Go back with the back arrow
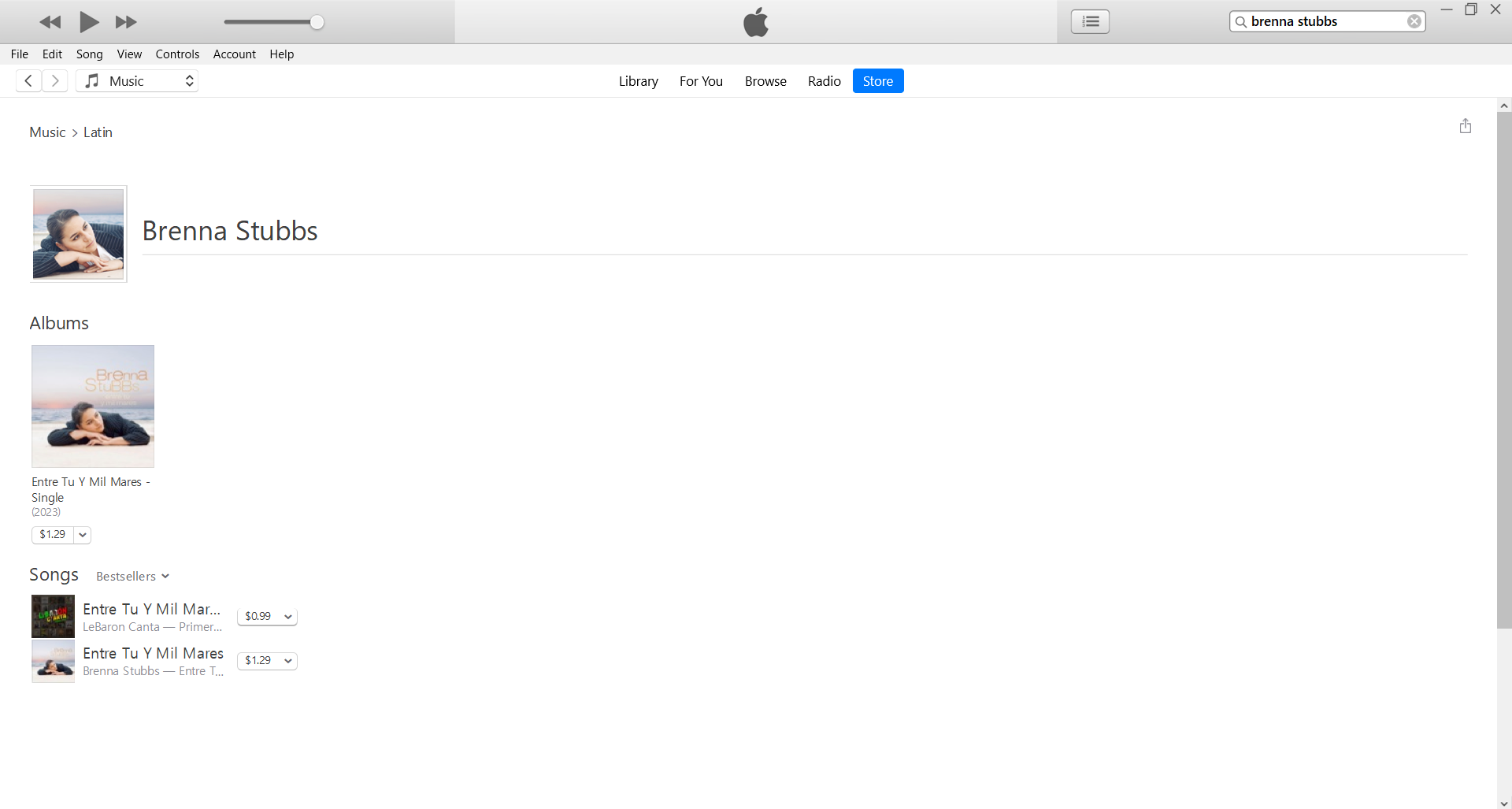This screenshot has height=809, width=1512. [28, 81]
